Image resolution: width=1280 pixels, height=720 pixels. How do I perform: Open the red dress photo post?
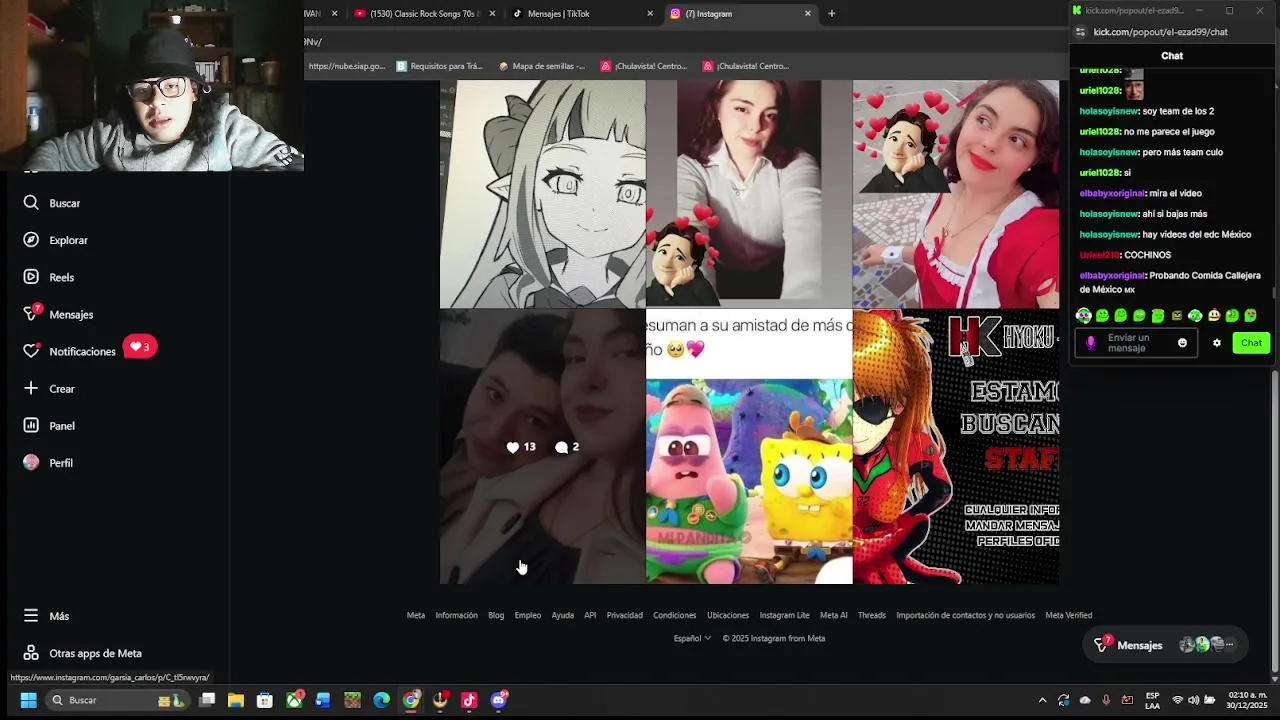(956, 194)
